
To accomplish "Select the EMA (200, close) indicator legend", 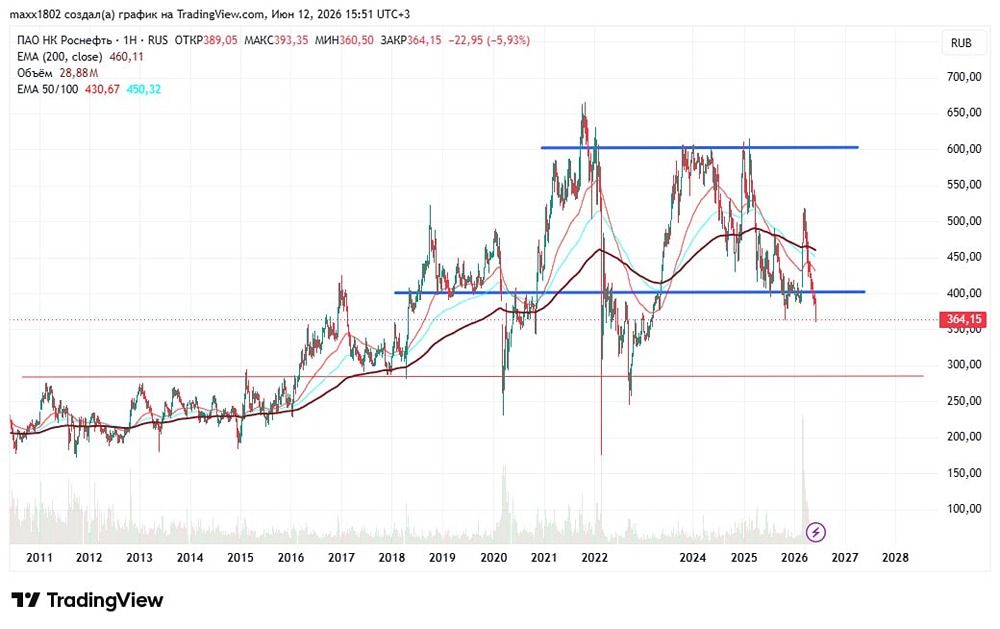I will click(x=80, y=57).
